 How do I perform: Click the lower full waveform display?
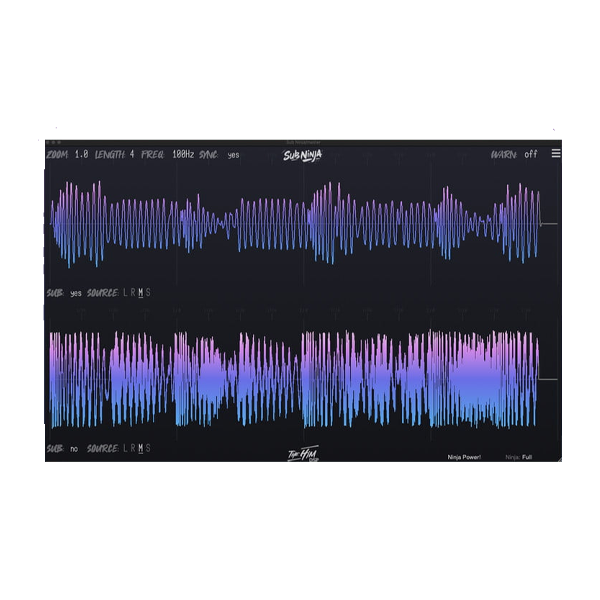pyautogui.click(x=303, y=379)
